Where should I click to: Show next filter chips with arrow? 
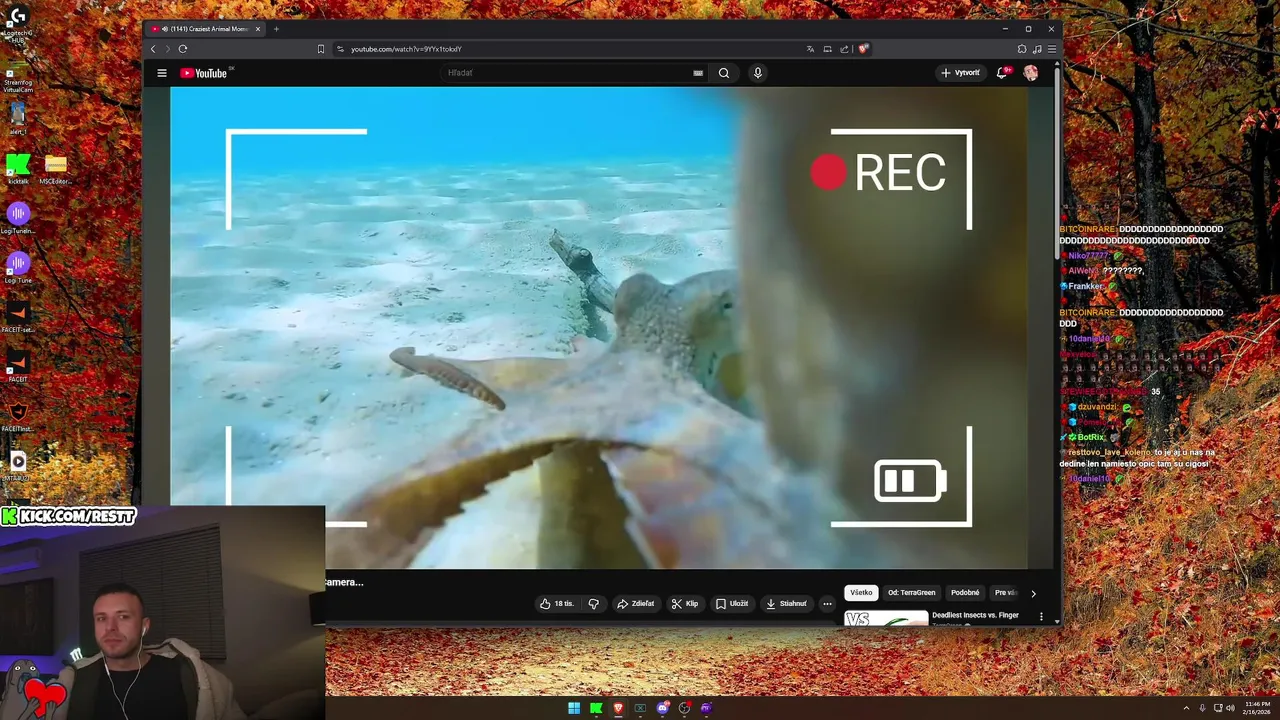(x=1033, y=593)
